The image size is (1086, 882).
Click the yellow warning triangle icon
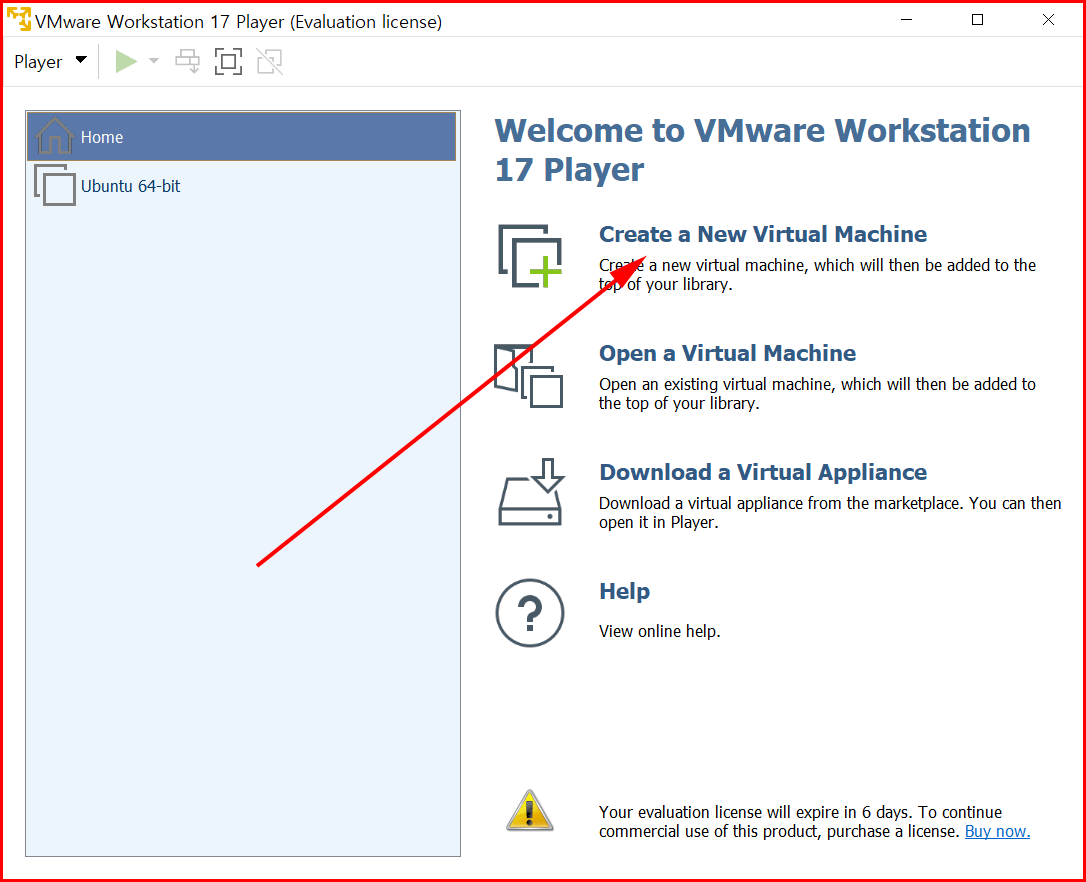point(530,810)
